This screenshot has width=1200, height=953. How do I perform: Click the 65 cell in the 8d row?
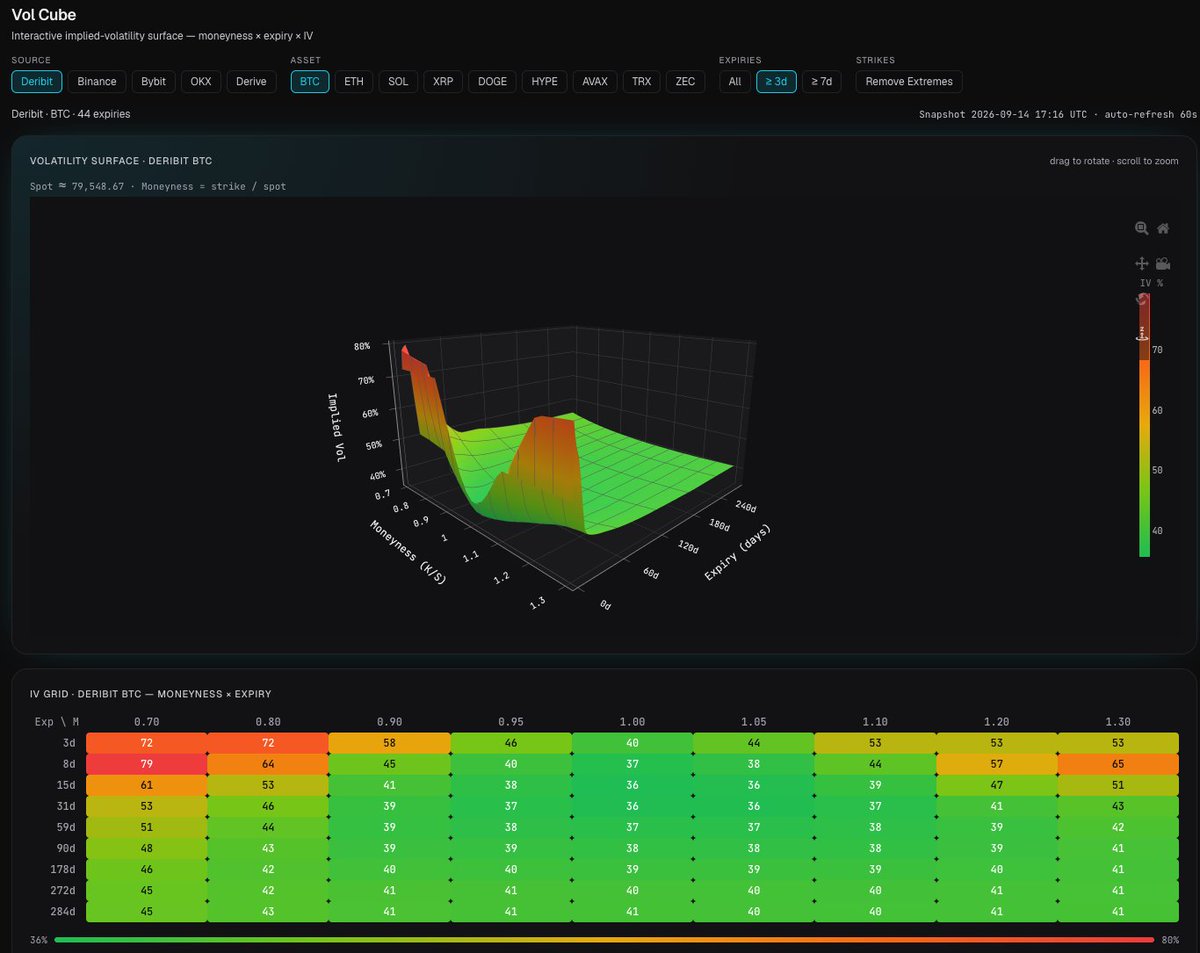(1119, 764)
